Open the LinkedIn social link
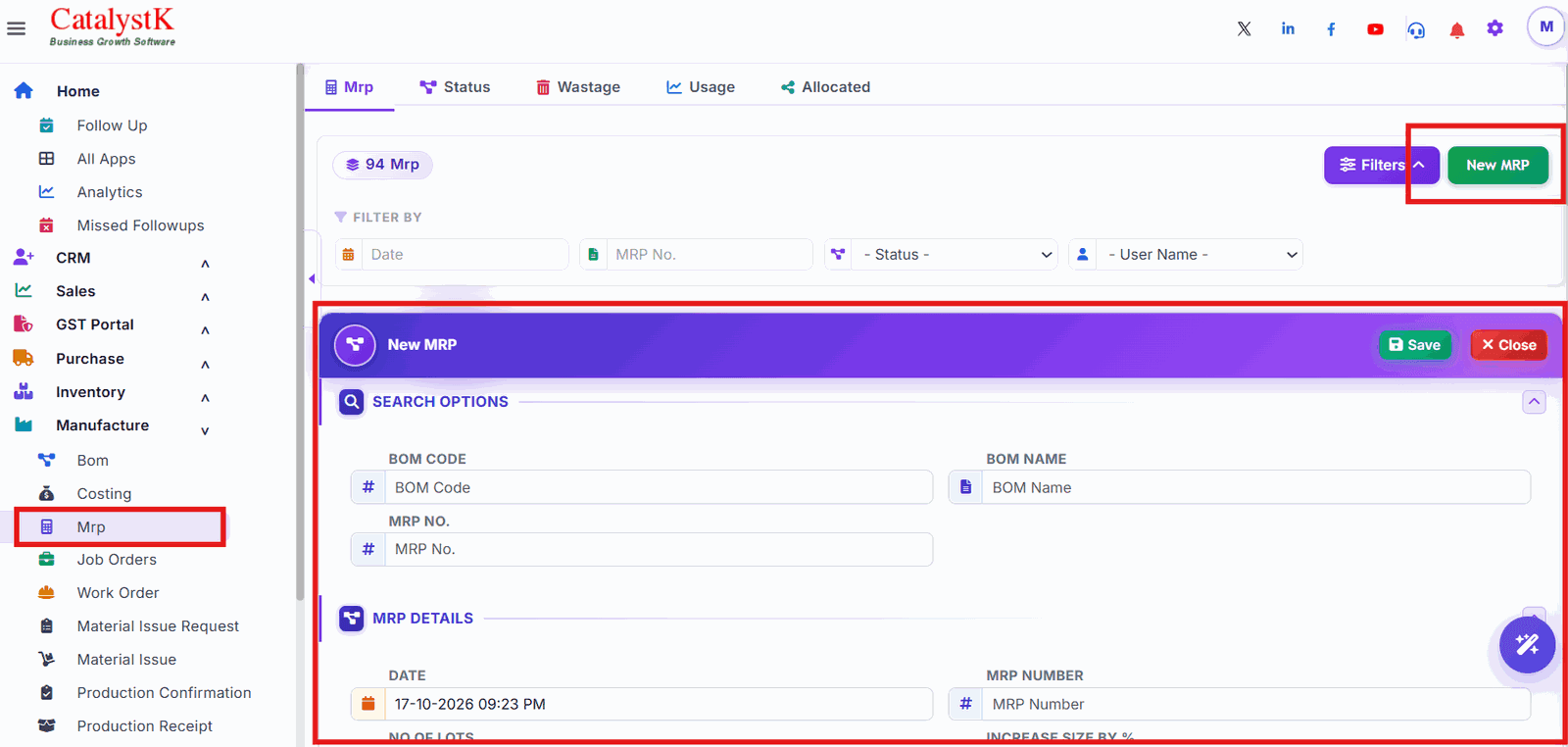 coord(1288,28)
